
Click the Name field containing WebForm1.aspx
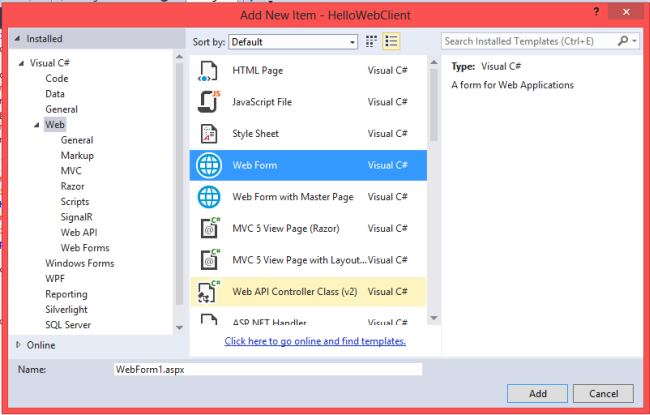pos(268,369)
